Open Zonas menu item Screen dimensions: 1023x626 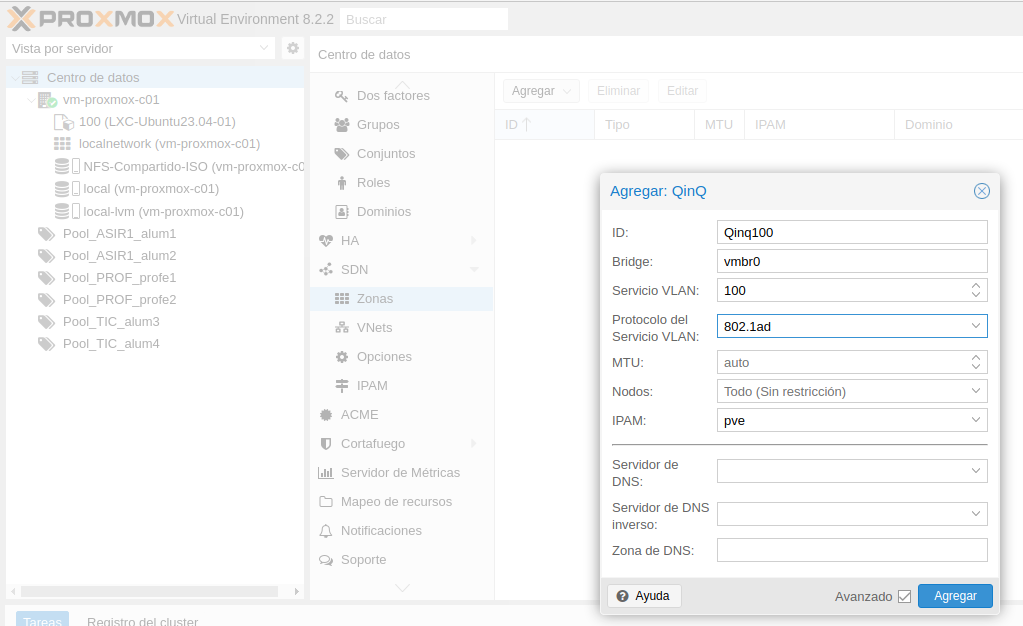pos(402,299)
